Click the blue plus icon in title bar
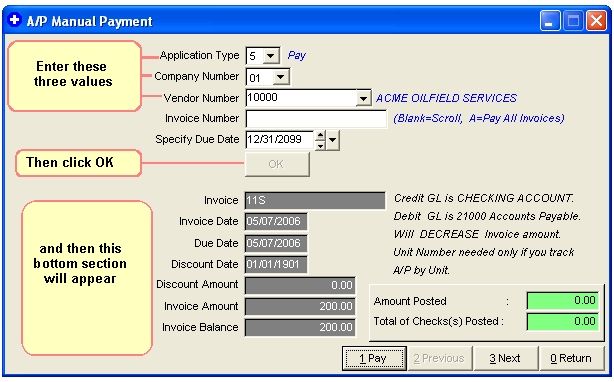Image resolution: width=614 pixels, height=382 pixels. click(x=14, y=20)
